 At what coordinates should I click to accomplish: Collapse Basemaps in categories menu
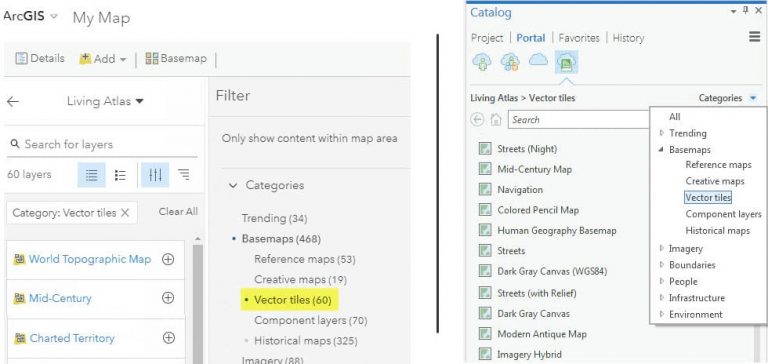[x=662, y=149]
